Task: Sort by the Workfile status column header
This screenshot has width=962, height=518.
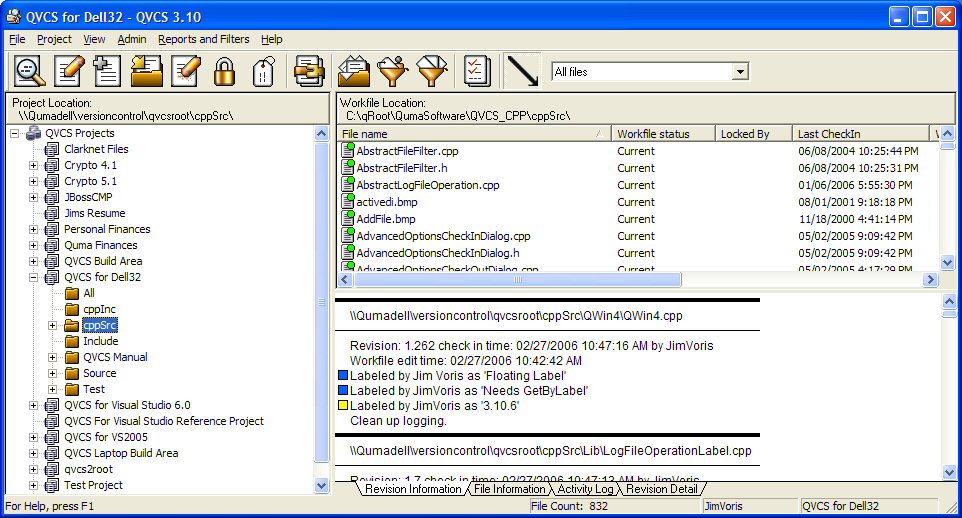Action: coord(663,134)
